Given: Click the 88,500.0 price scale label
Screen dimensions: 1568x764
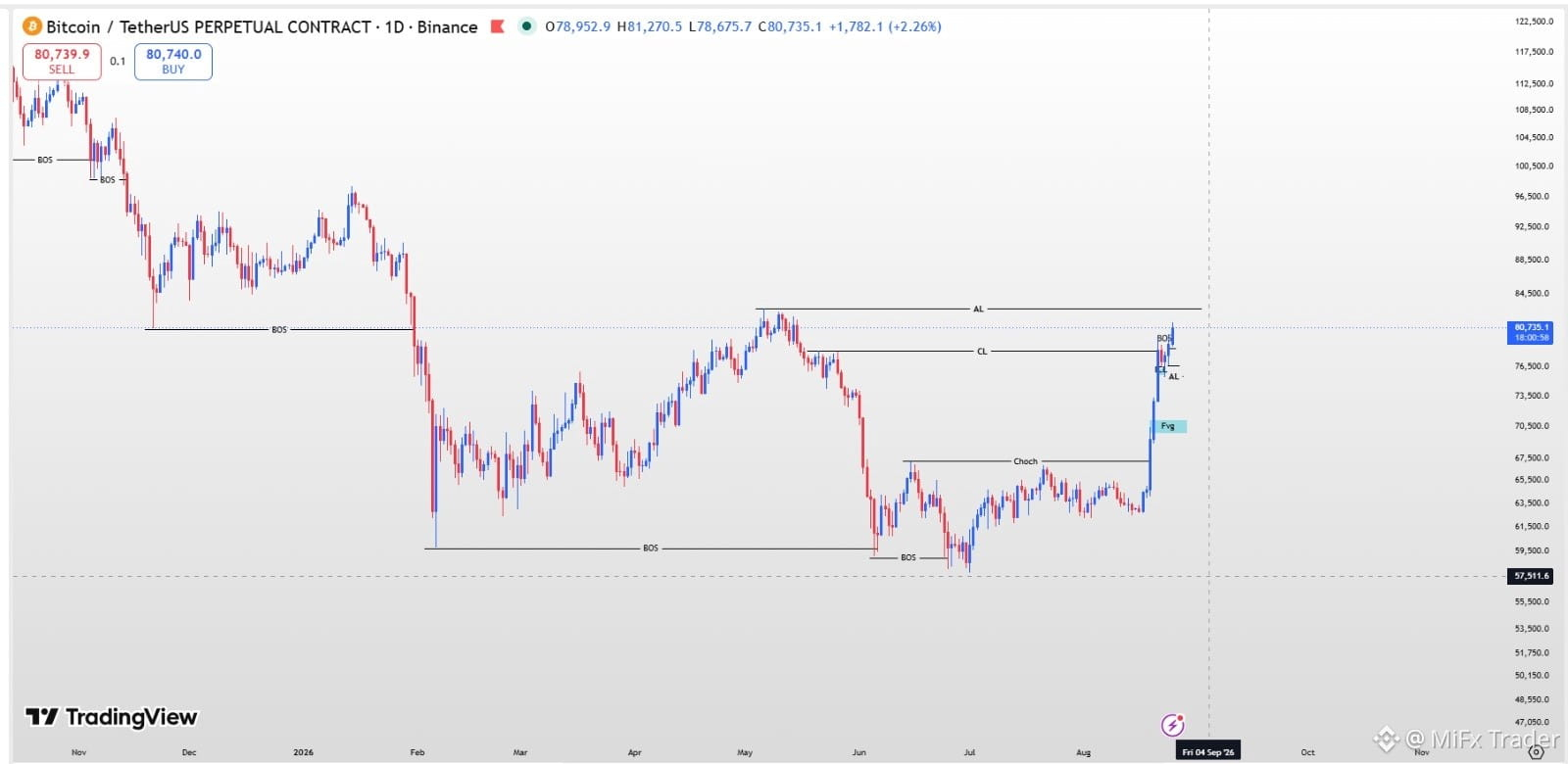Looking at the screenshot, I should click(1532, 260).
